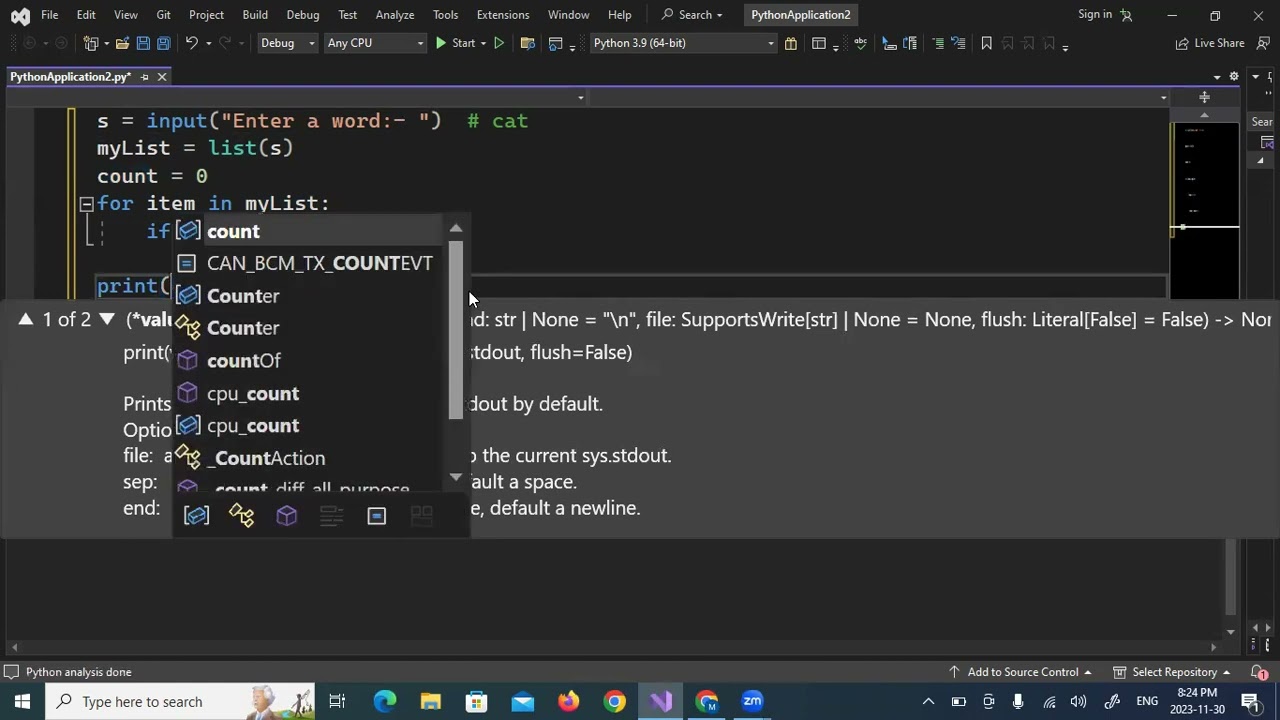Open Google Chrome from taskbar
The image size is (1280, 720).
[615, 701]
